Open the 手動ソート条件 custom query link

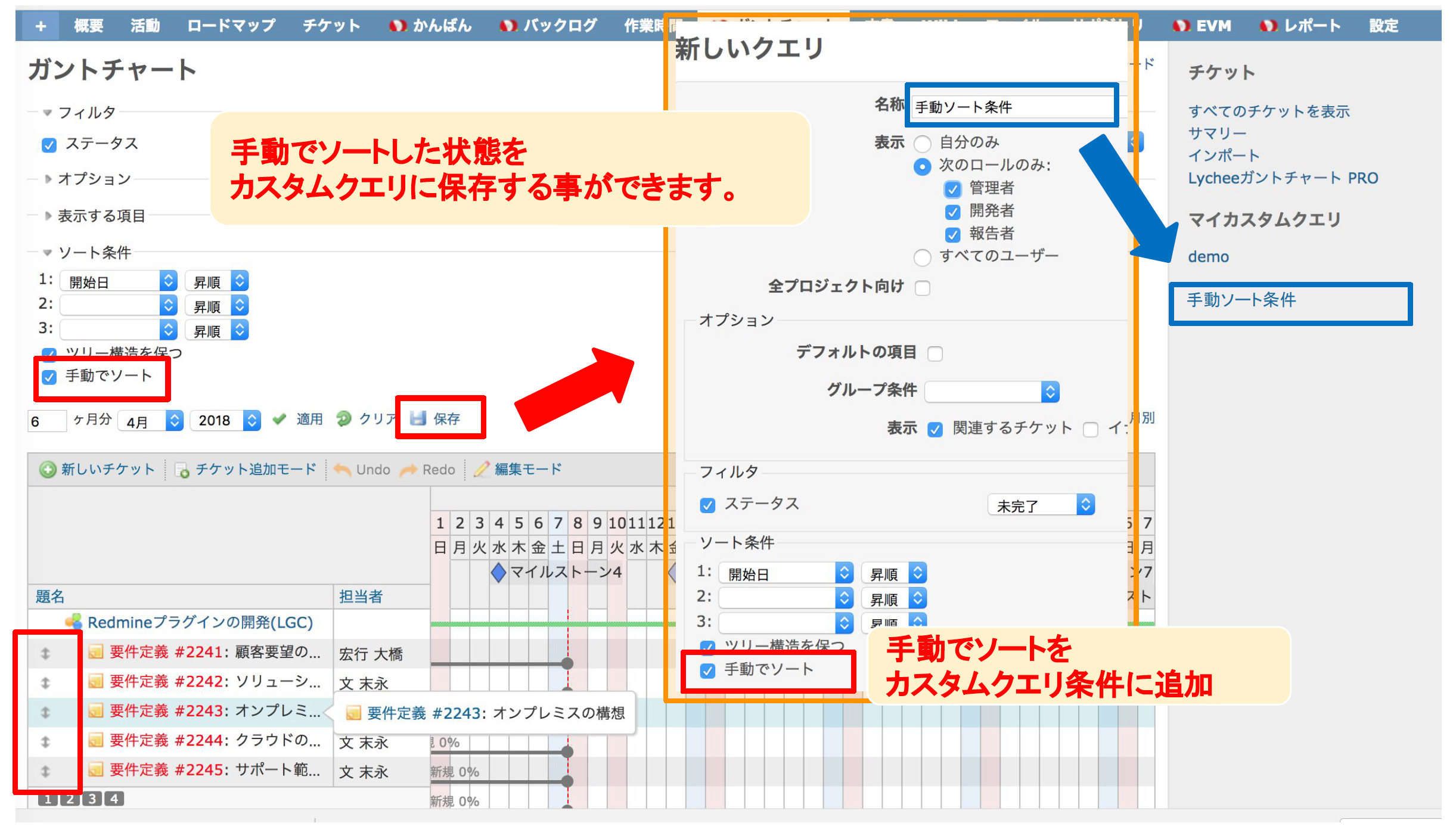[1241, 300]
